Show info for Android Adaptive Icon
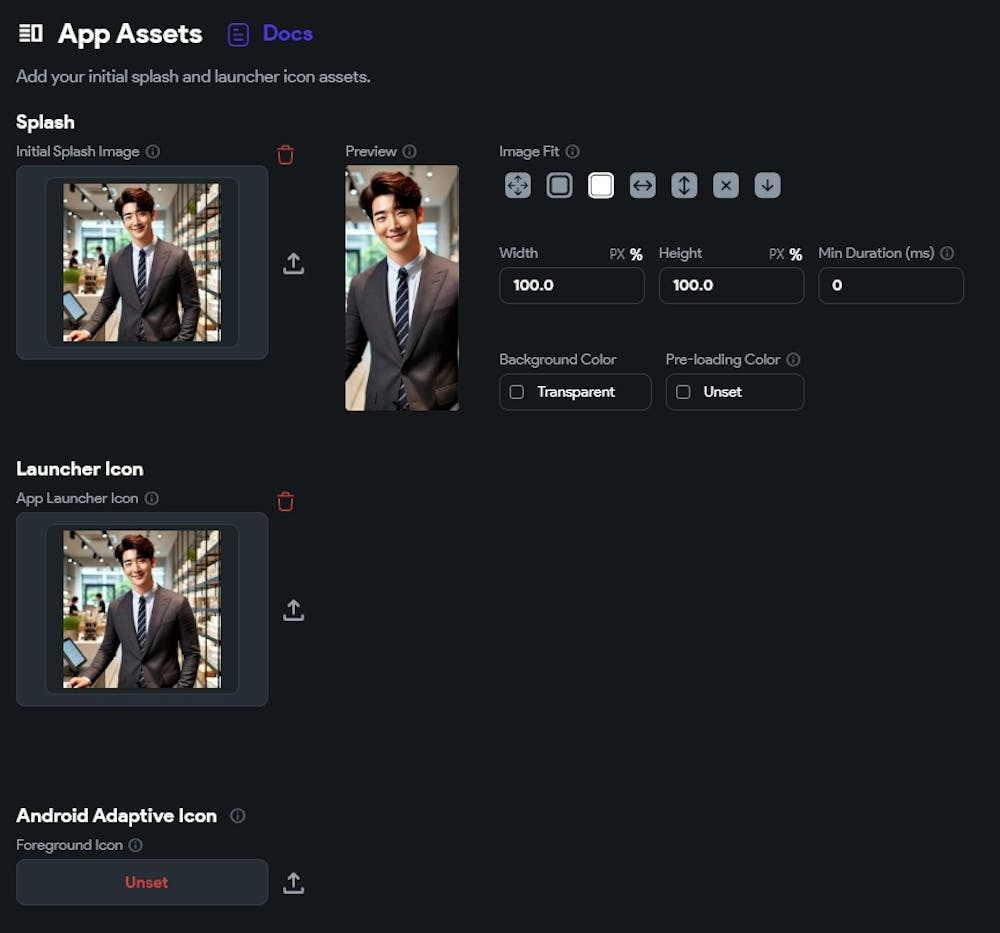The width and height of the screenshot is (1000, 933). tap(238, 816)
